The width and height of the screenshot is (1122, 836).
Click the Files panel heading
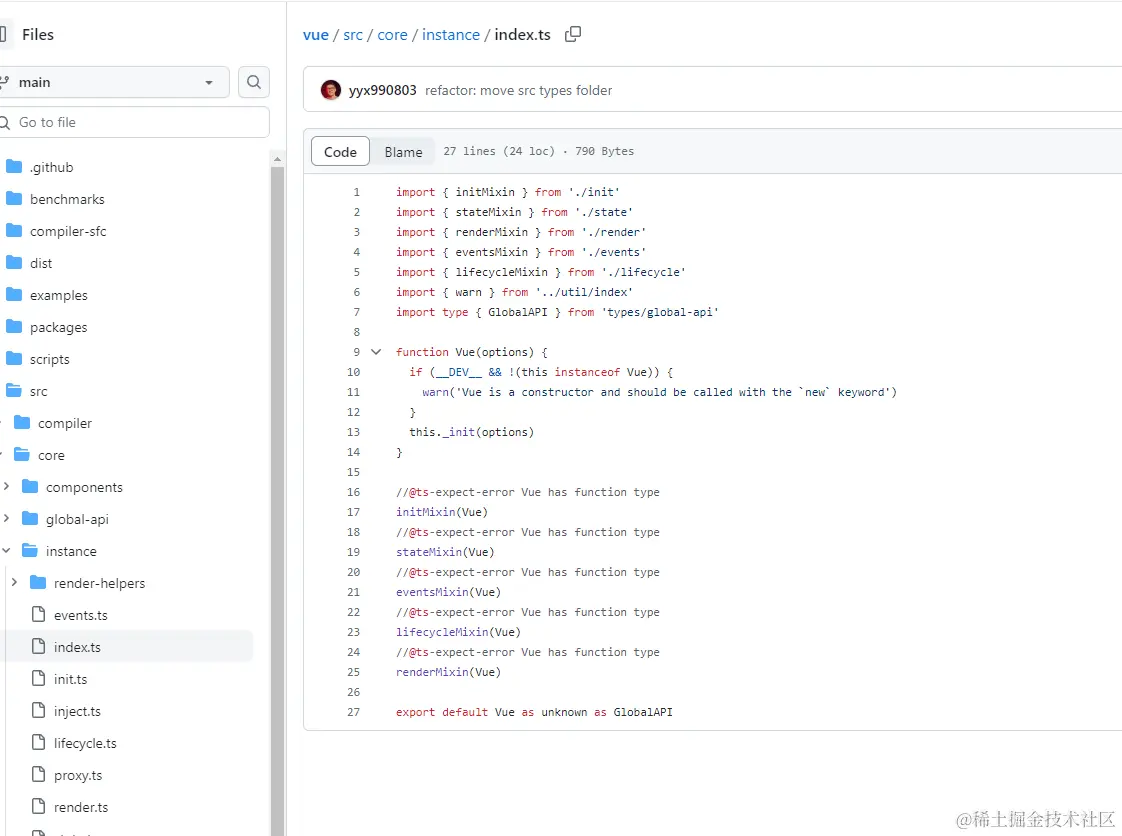37,34
